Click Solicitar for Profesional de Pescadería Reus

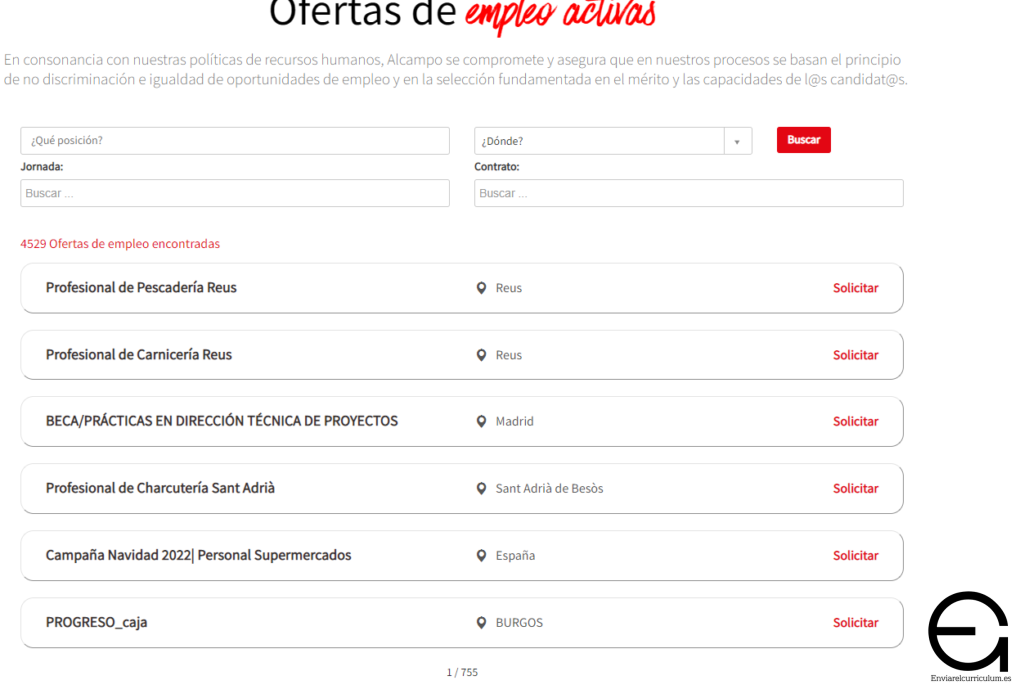click(855, 288)
